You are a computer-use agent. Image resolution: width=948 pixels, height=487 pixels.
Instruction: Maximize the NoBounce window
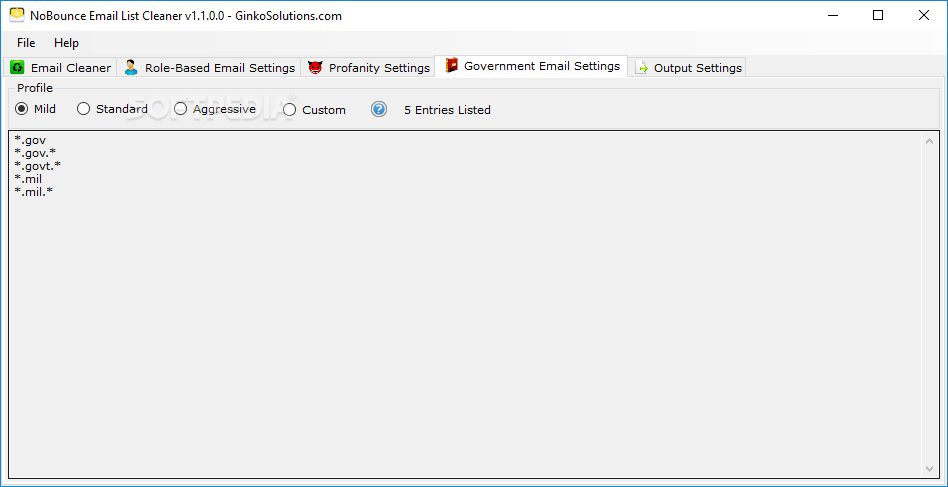[878, 16]
